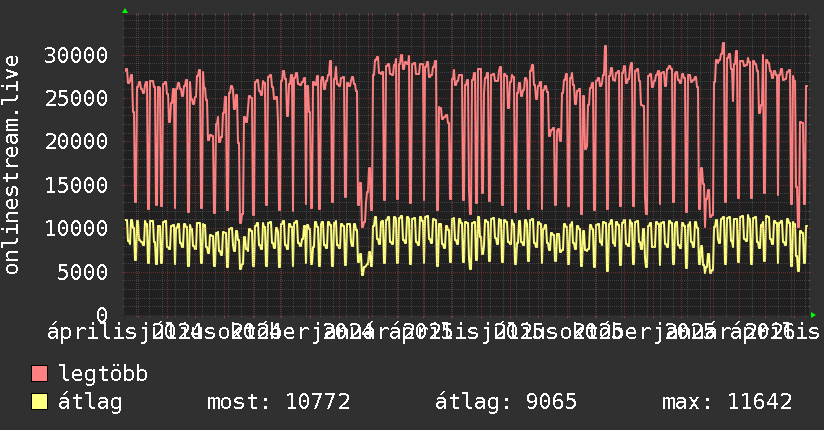Click the yellow átlag legend swatch
The width and height of the screenshot is (824, 430).
39,402
